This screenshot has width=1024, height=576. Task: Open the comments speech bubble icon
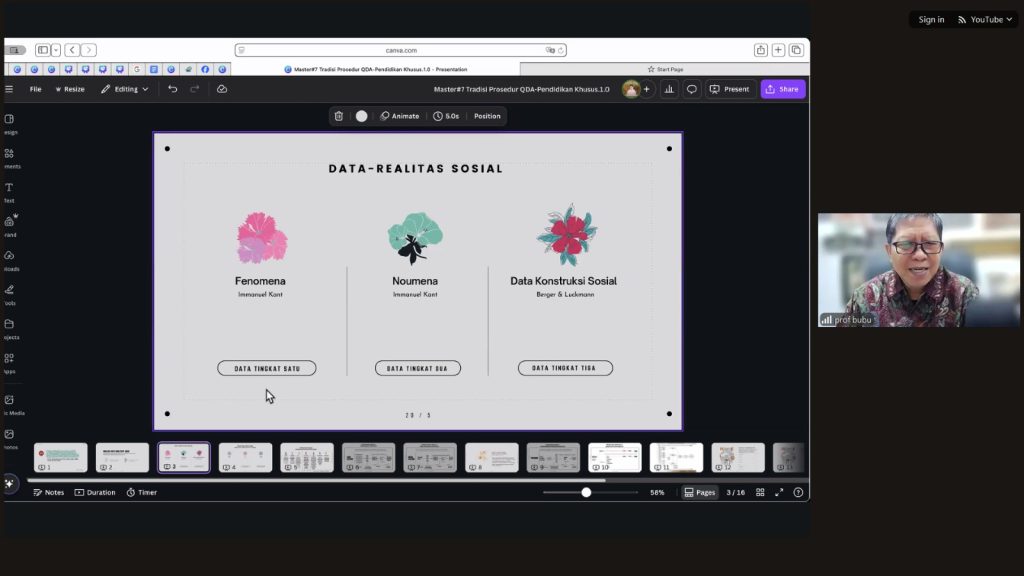click(x=691, y=89)
